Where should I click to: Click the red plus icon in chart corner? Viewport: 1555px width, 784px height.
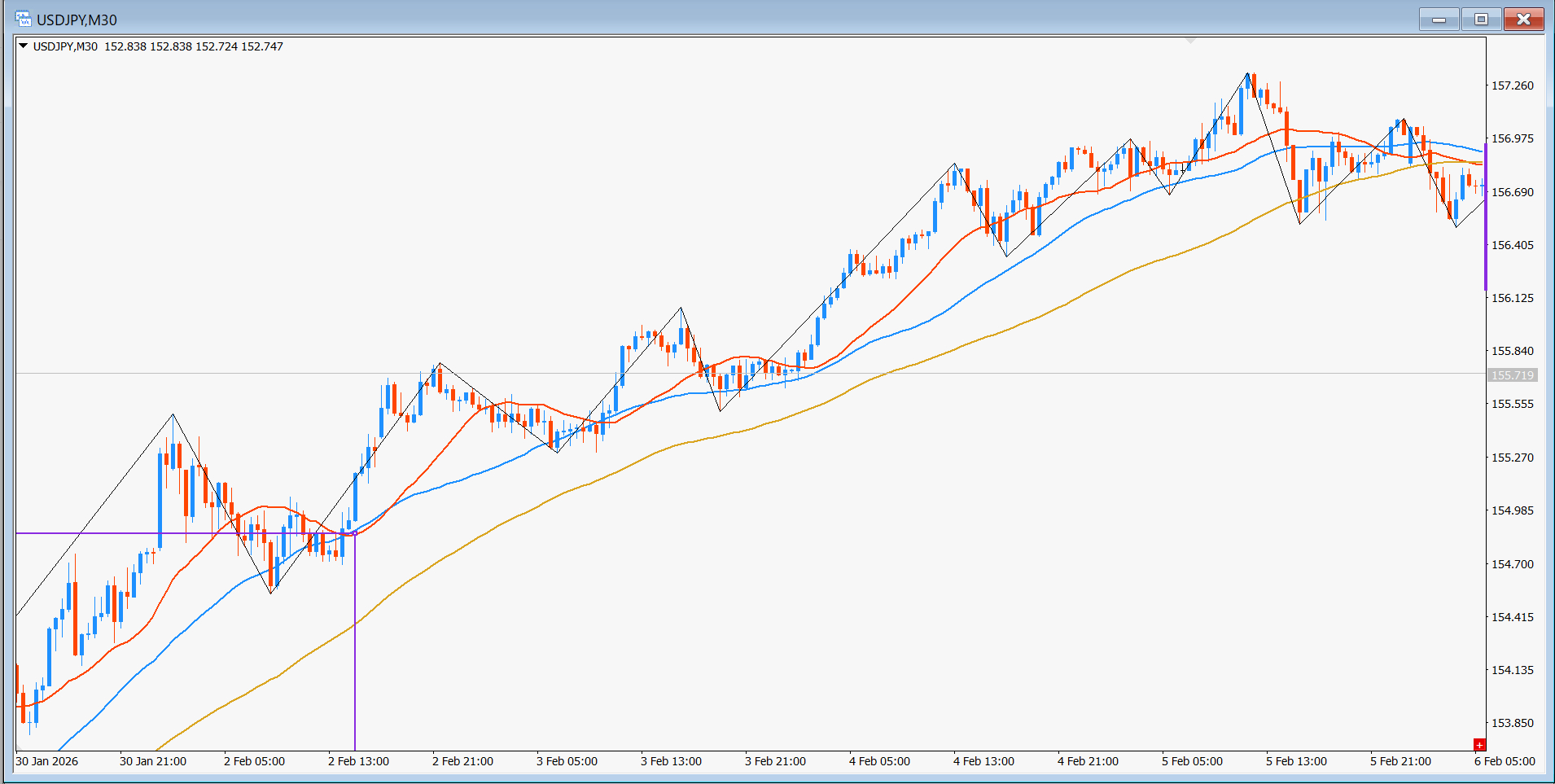click(1479, 745)
